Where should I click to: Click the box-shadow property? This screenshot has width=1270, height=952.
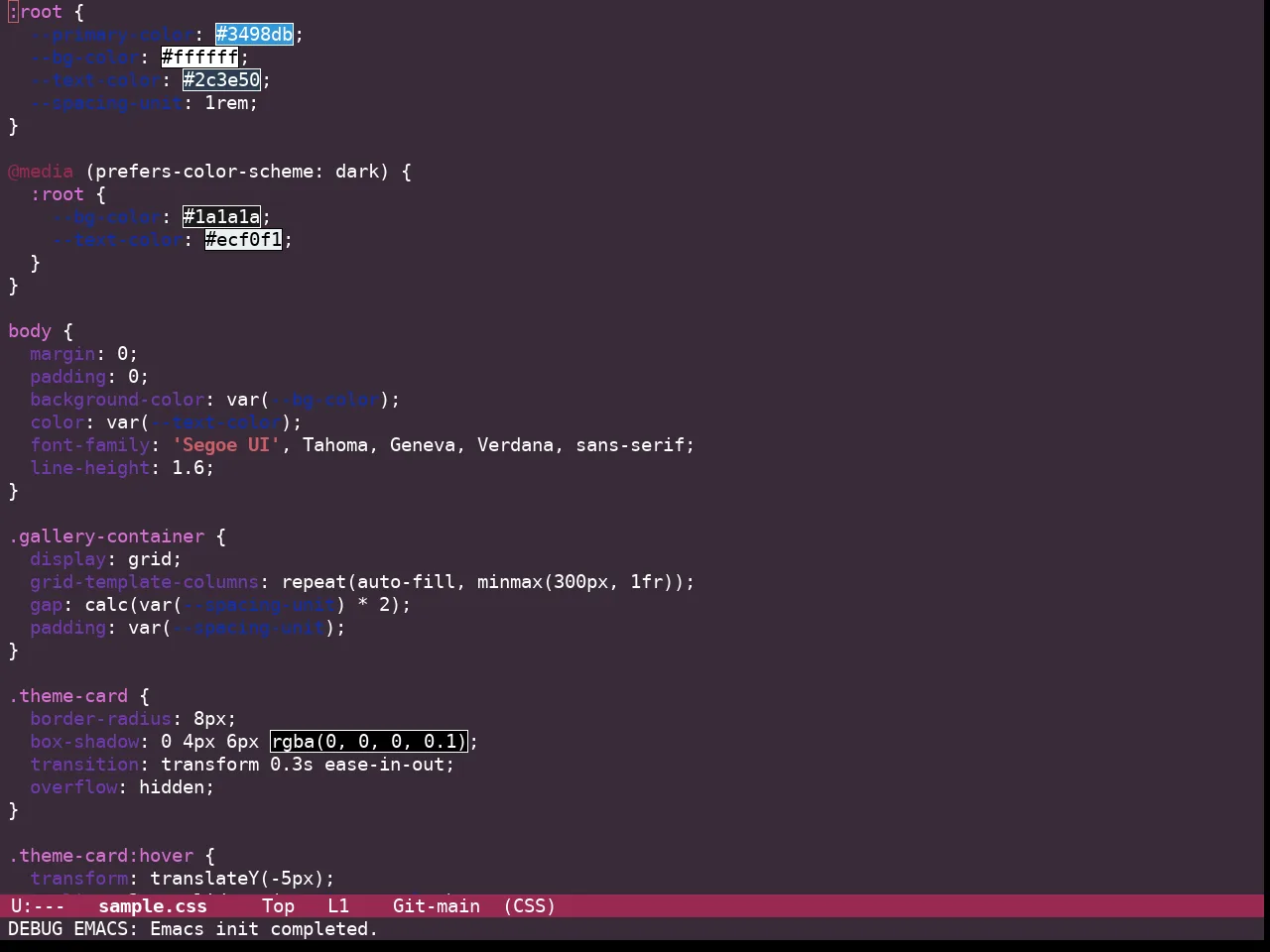tap(84, 742)
